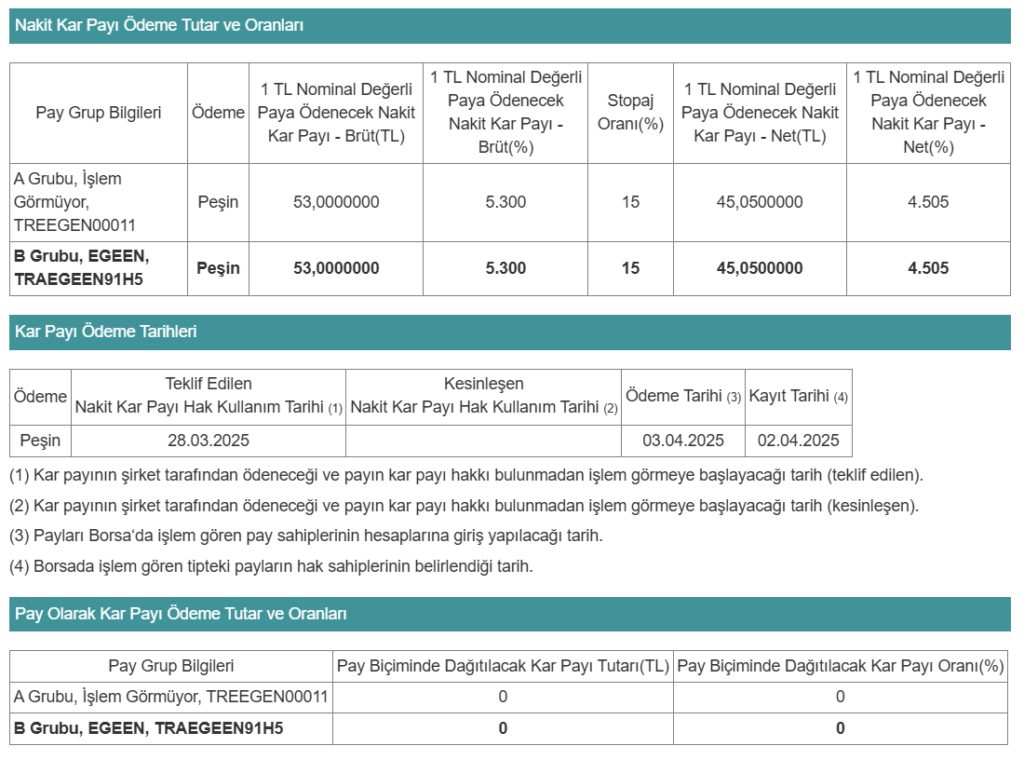This screenshot has height=760, width=1024.
Task: Click 4.505 in the A Grubu row
Action: tap(928, 202)
